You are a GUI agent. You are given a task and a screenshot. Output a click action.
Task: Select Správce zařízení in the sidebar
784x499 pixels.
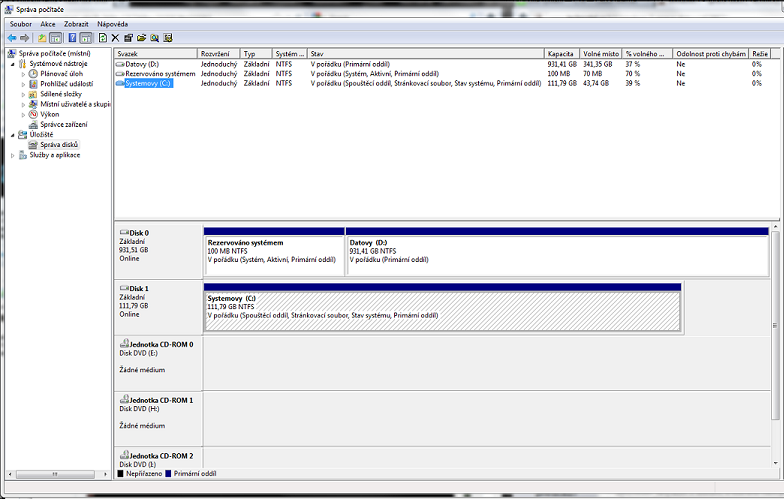[x=63, y=124]
